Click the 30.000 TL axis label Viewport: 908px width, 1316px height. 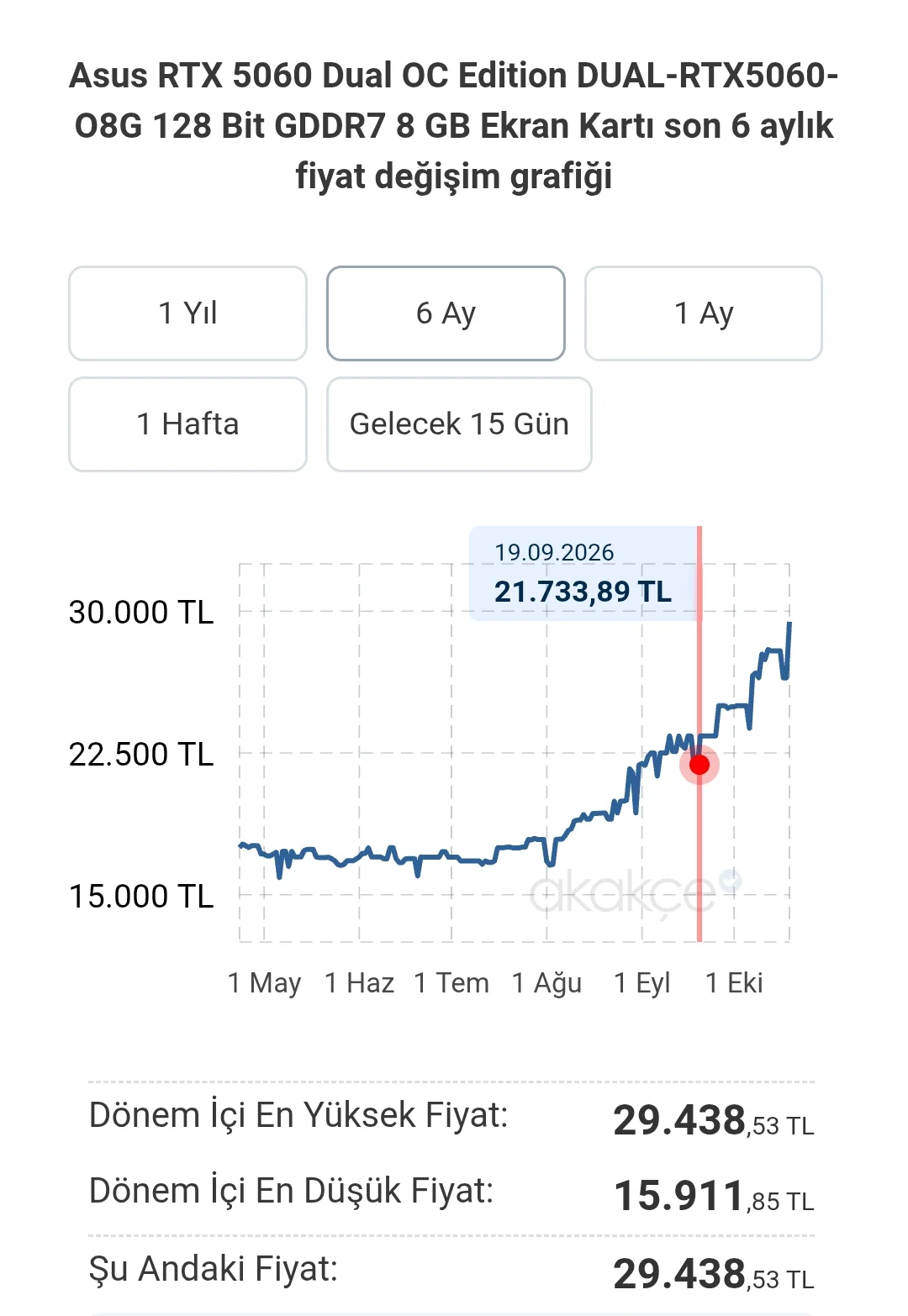coord(141,613)
